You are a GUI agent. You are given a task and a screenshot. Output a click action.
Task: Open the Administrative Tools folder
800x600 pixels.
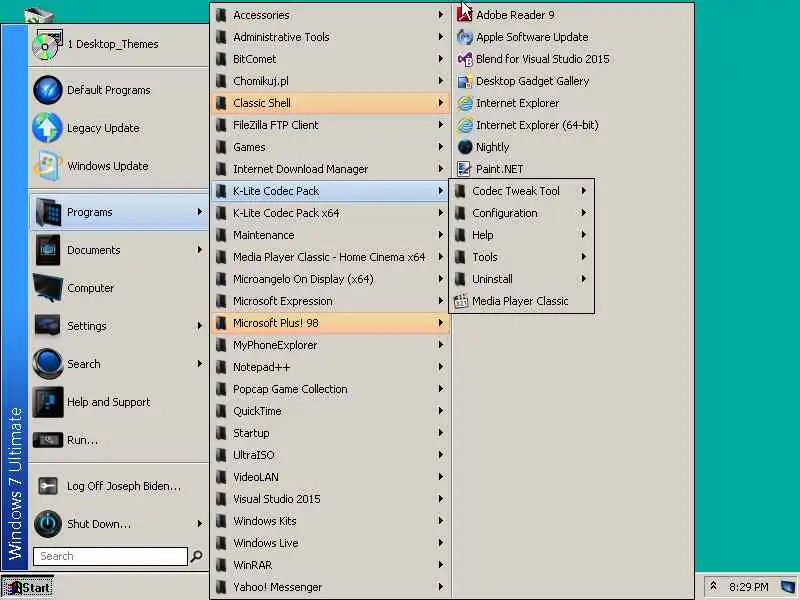click(x=330, y=37)
